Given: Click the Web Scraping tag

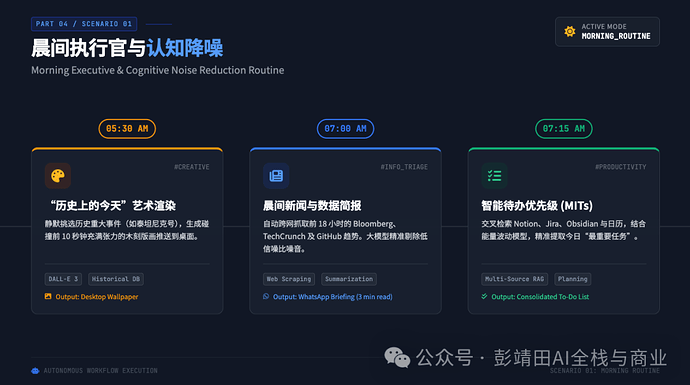Looking at the screenshot, I should [x=289, y=279].
